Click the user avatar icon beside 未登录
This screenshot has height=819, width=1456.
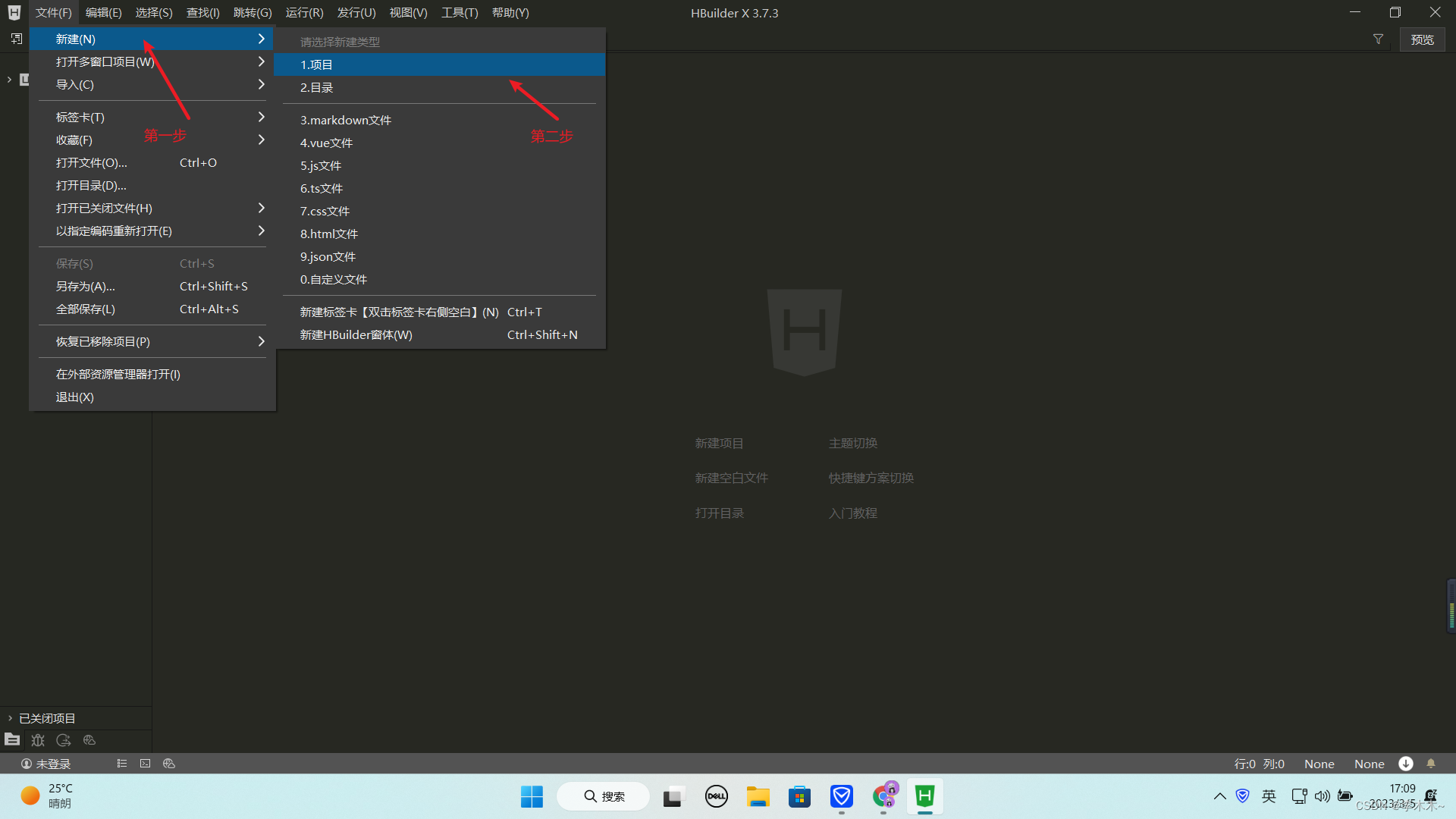point(27,764)
